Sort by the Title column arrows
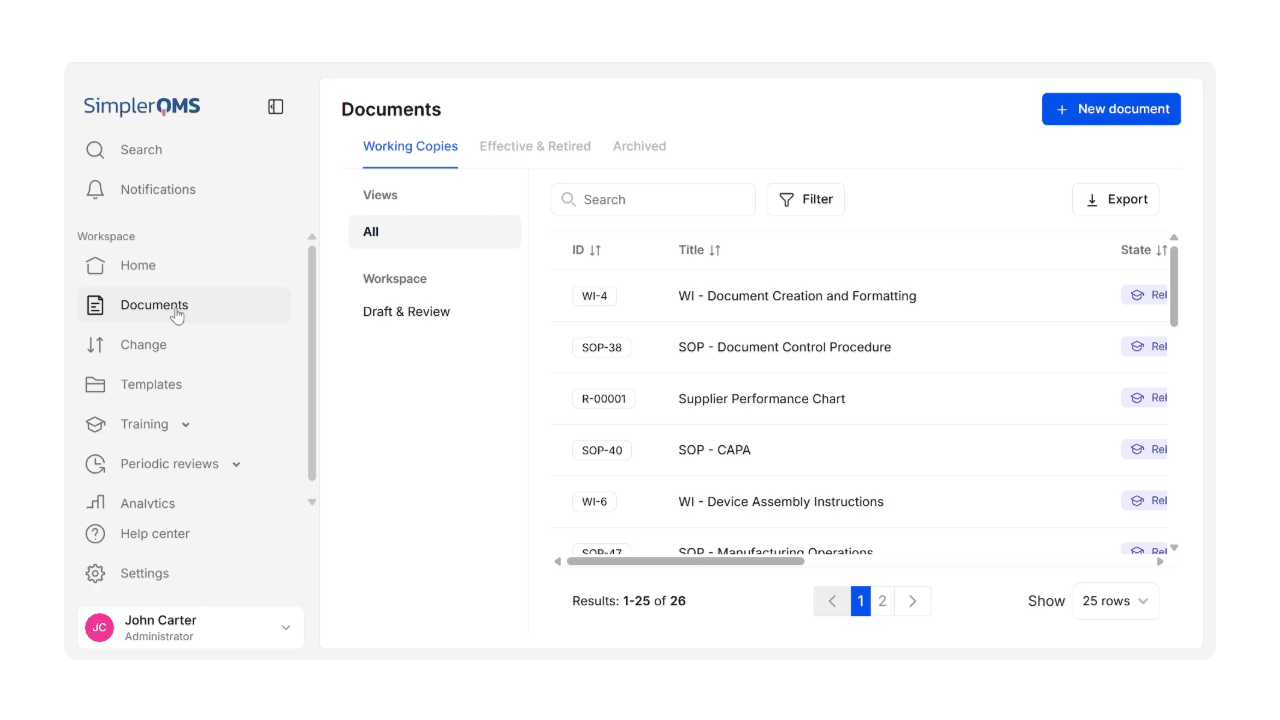The width and height of the screenshot is (1280, 720). pyautogui.click(x=714, y=250)
